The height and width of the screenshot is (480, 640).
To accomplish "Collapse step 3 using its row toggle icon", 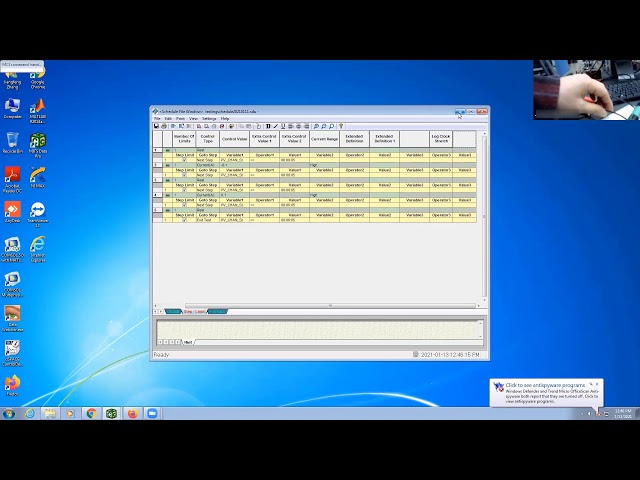I will point(167,180).
